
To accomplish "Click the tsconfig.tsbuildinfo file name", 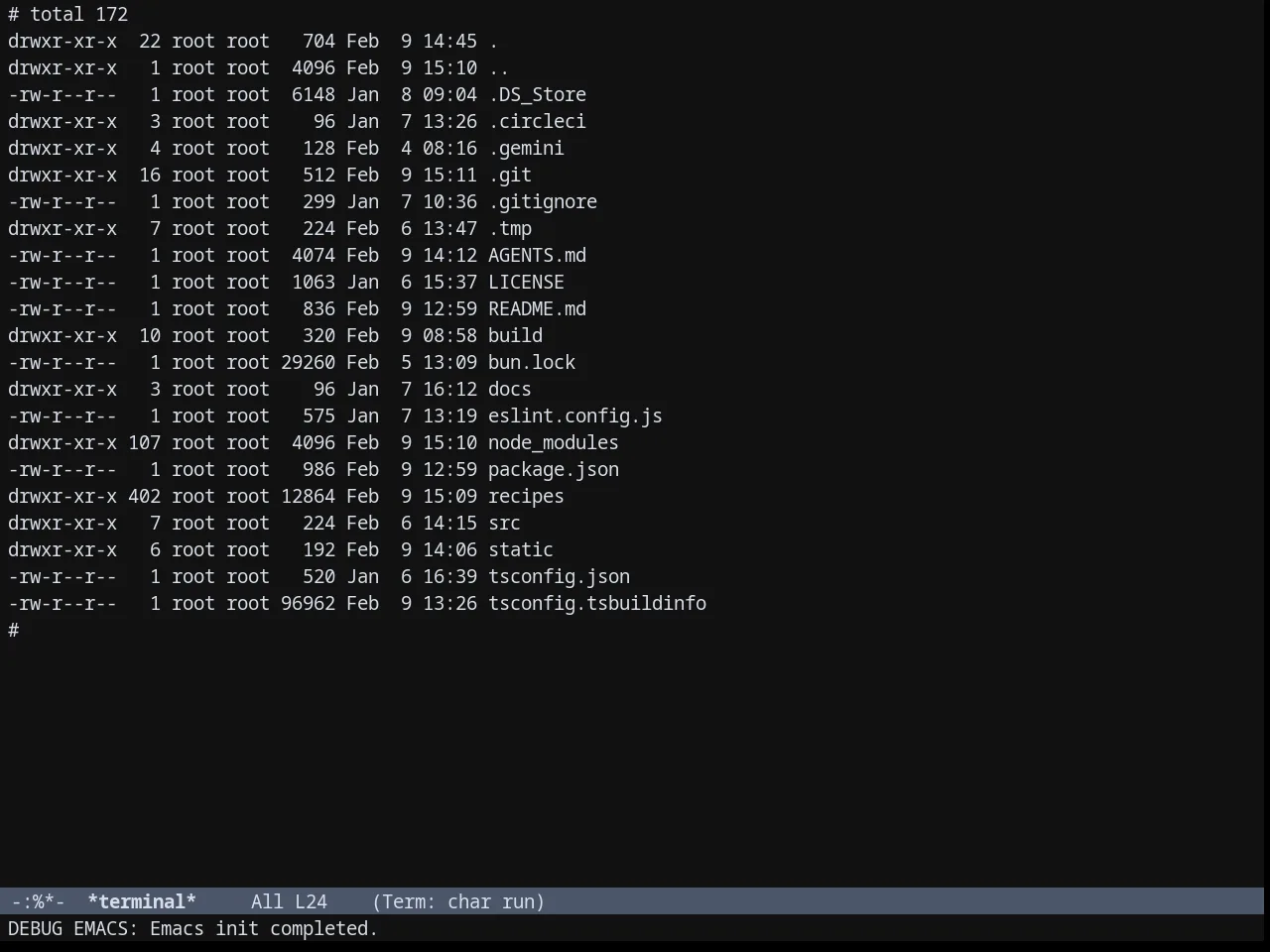I will coord(597,603).
